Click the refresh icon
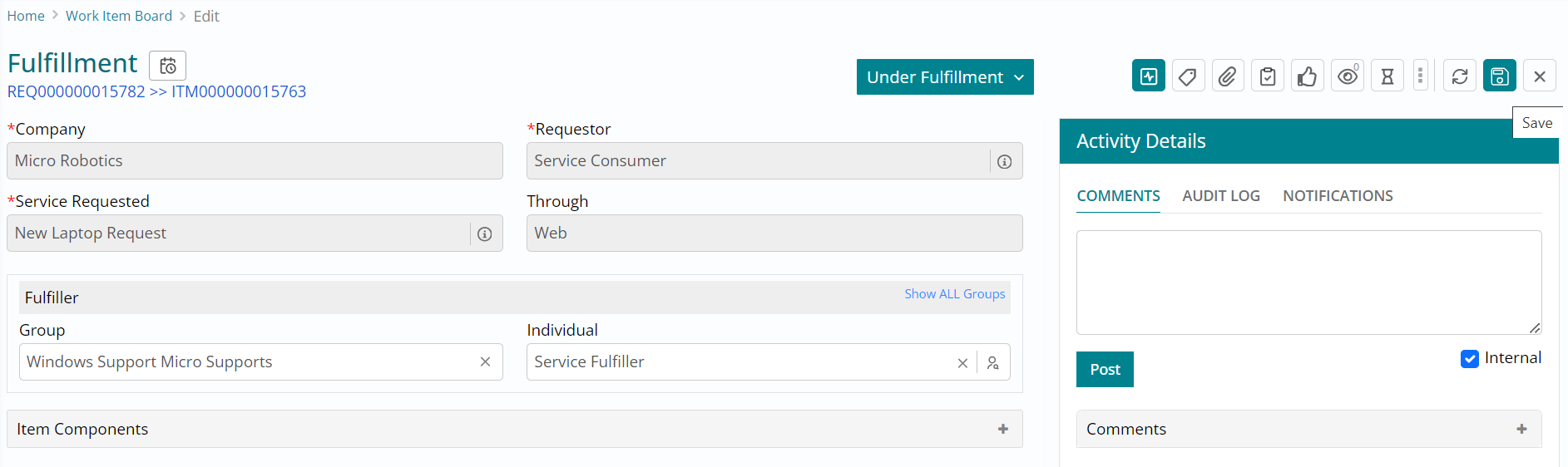Image resolution: width=1568 pixels, height=467 pixels. 1460,76
